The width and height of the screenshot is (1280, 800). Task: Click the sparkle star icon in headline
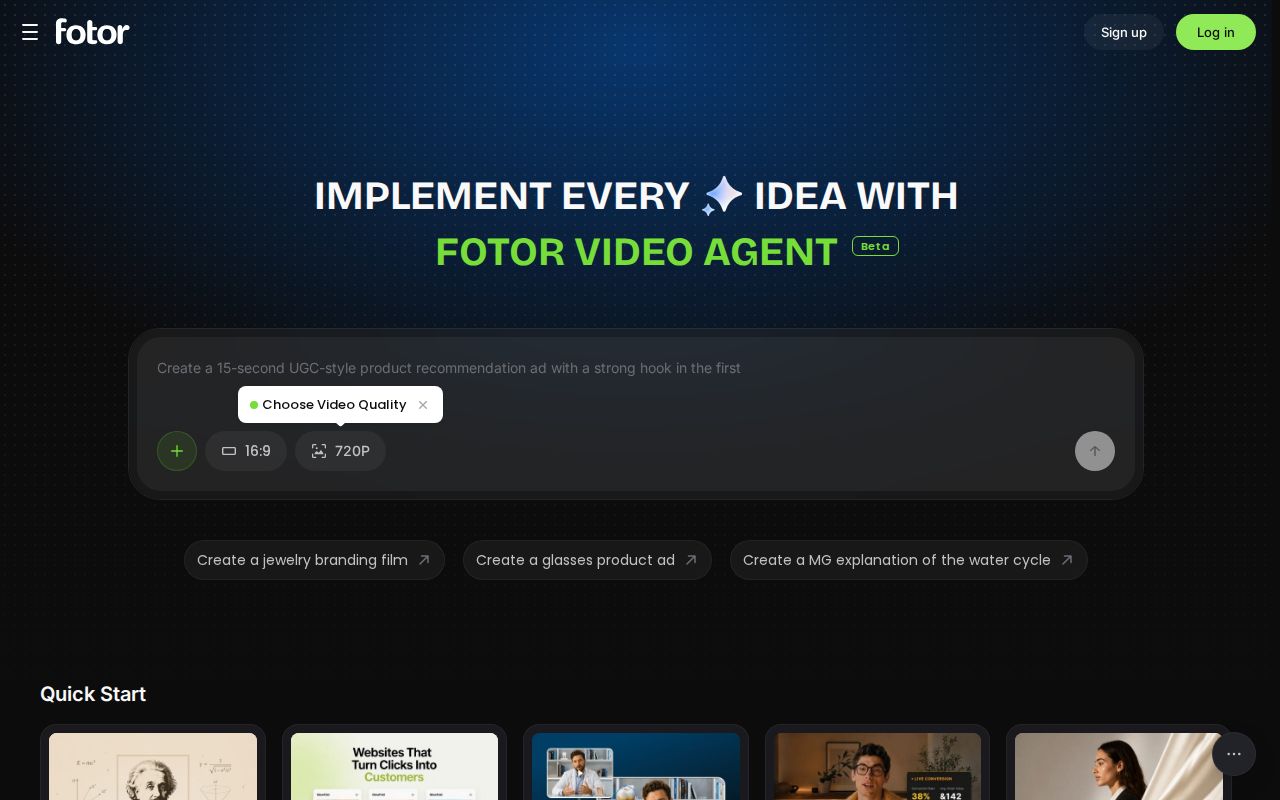(722, 196)
